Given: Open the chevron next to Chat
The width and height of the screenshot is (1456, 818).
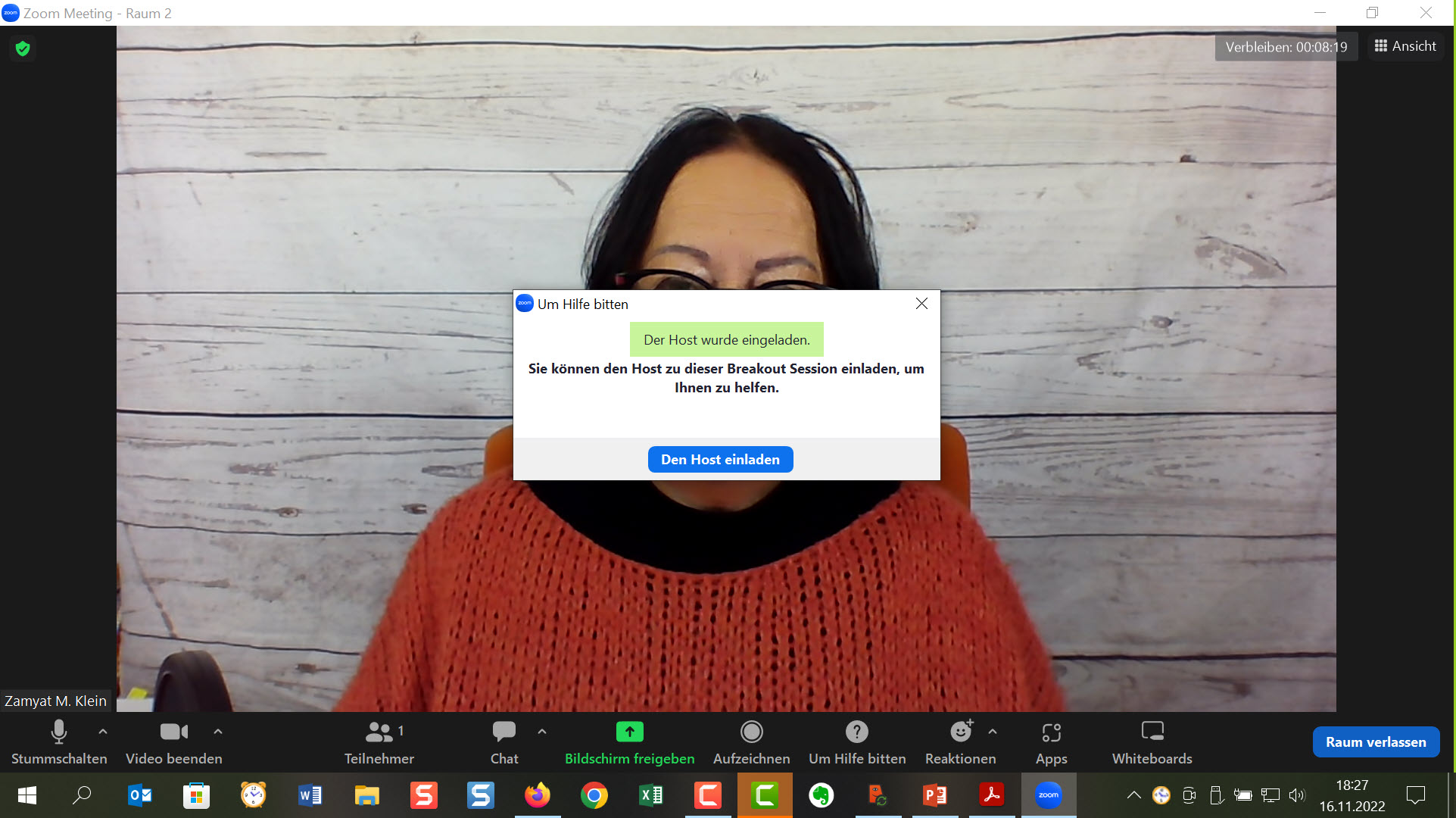Looking at the screenshot, I should click(542, 732).
